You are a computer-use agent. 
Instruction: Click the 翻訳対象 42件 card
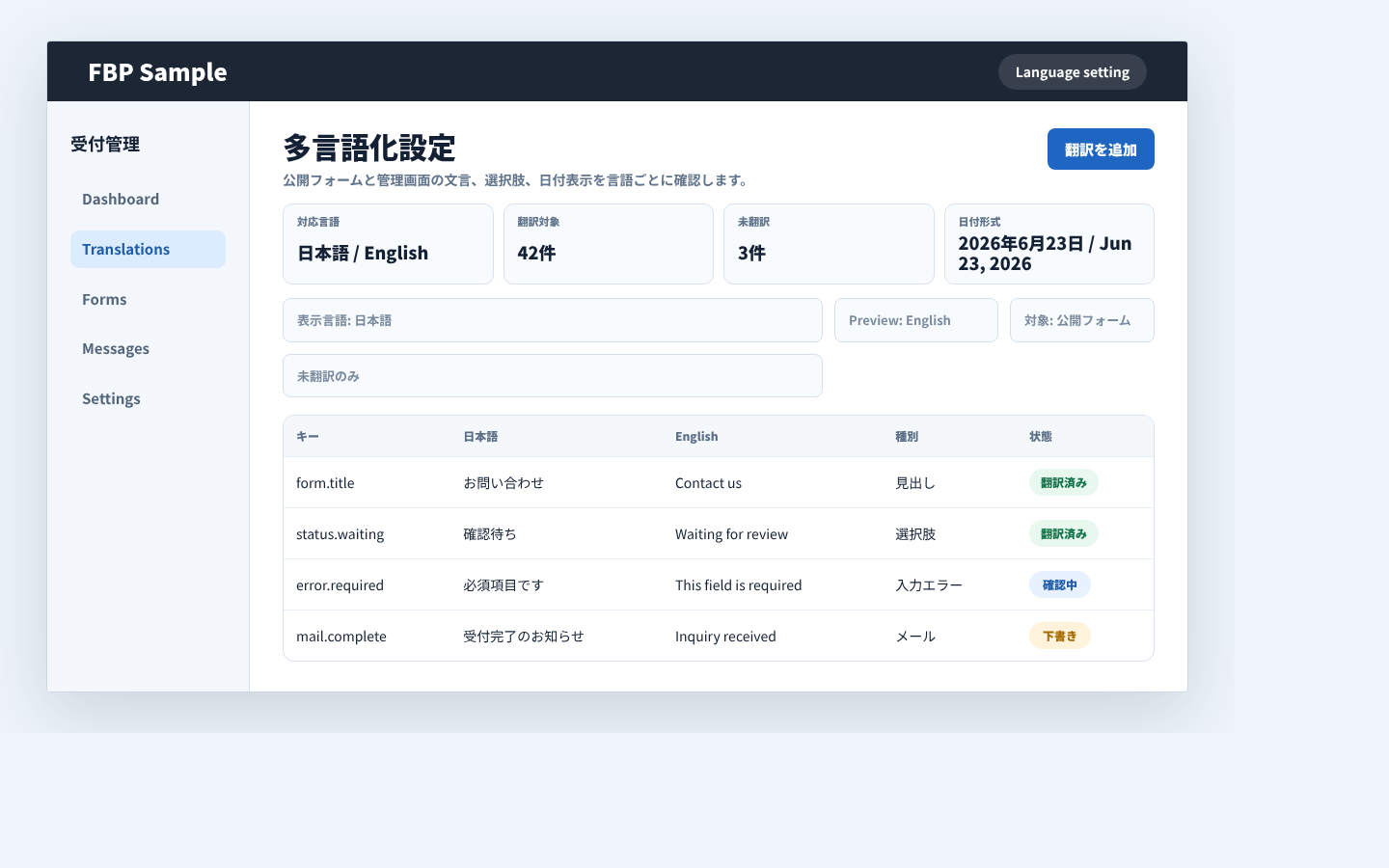tap(609, 244)
